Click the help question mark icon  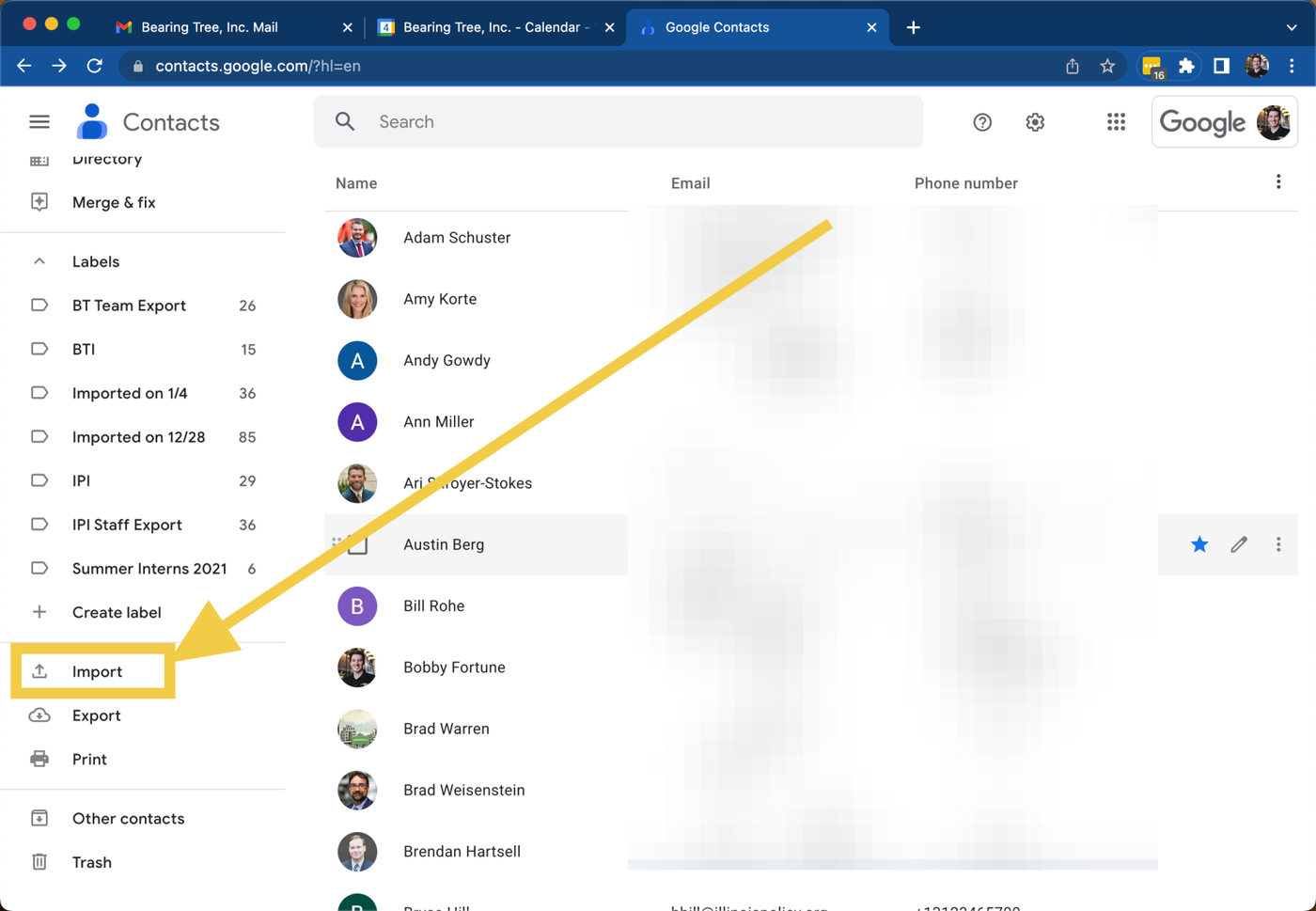click(982, 122)
